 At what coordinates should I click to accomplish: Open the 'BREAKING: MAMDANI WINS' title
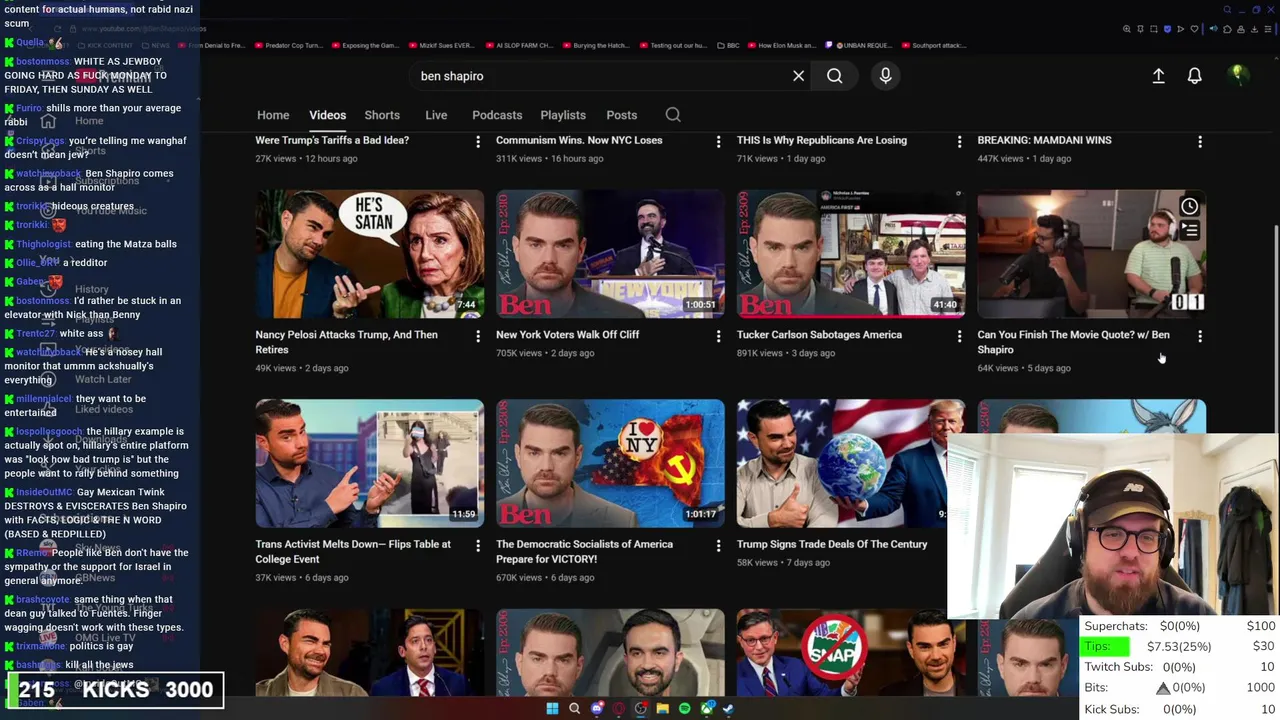[x=1044, y=140]
